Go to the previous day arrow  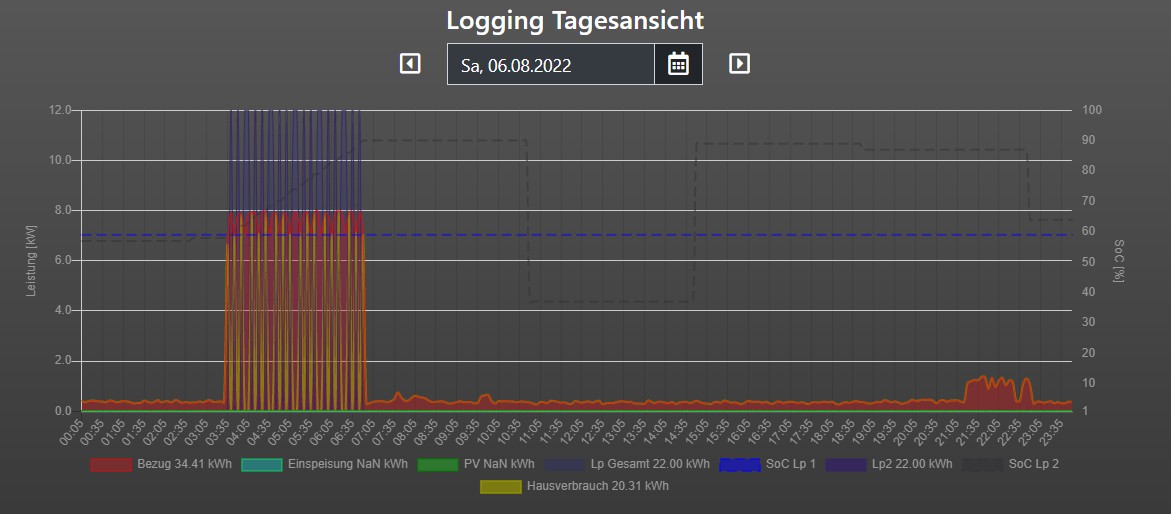[410, 64]
